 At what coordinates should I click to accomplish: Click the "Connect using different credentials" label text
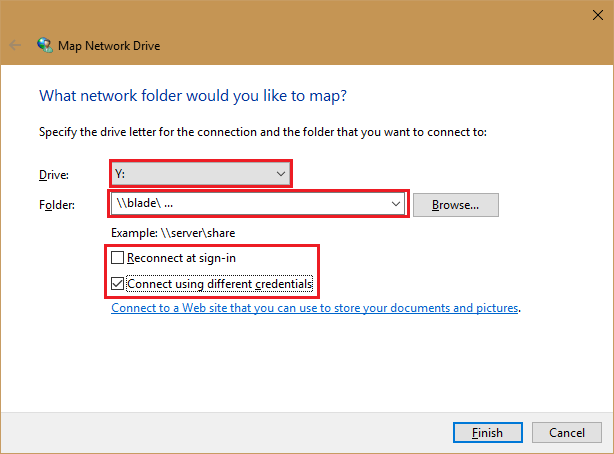(x=219, y=284)
